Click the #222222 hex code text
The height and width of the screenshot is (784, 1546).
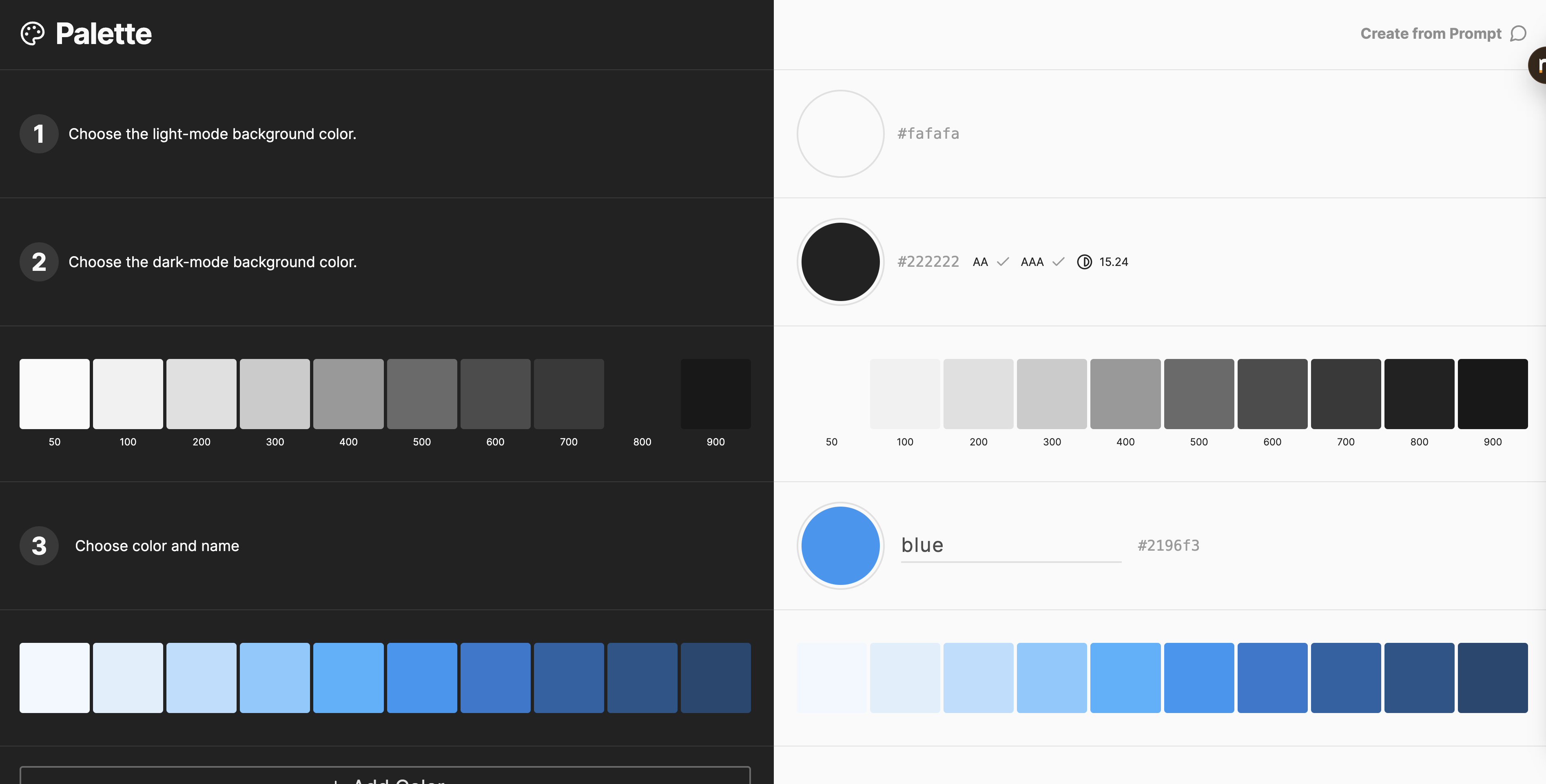(x=928, y=262)
